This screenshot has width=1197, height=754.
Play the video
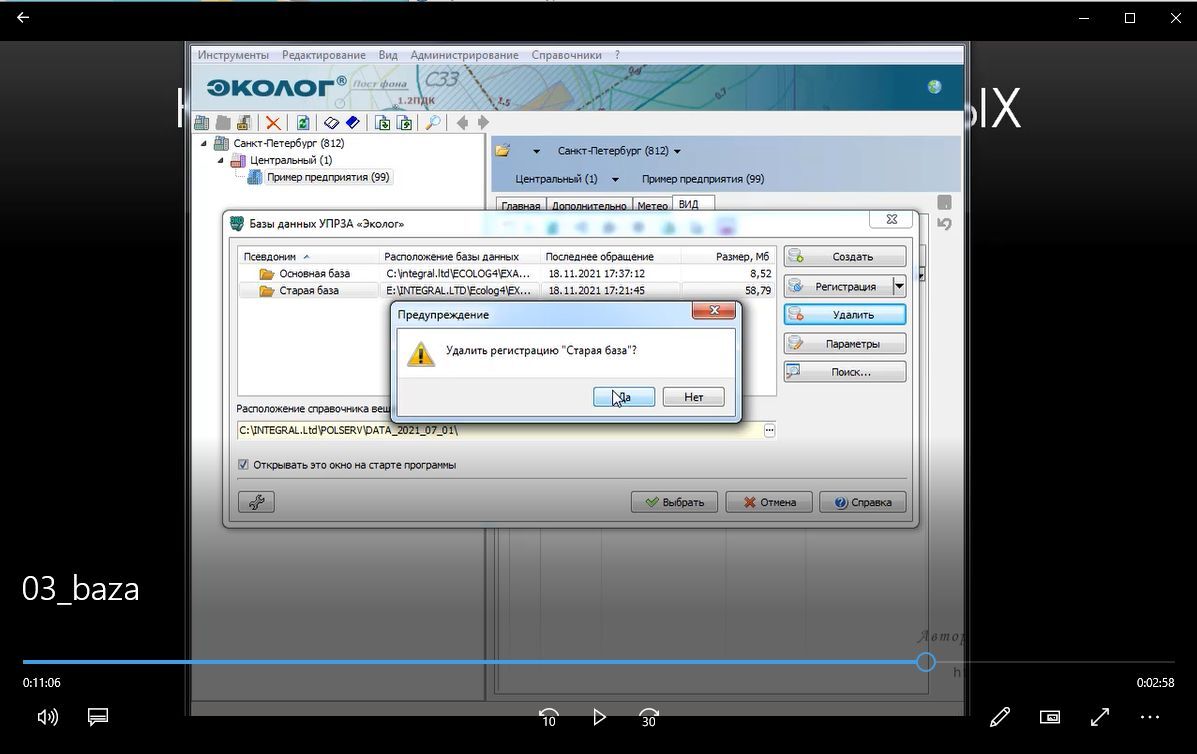tap(599, 717)
